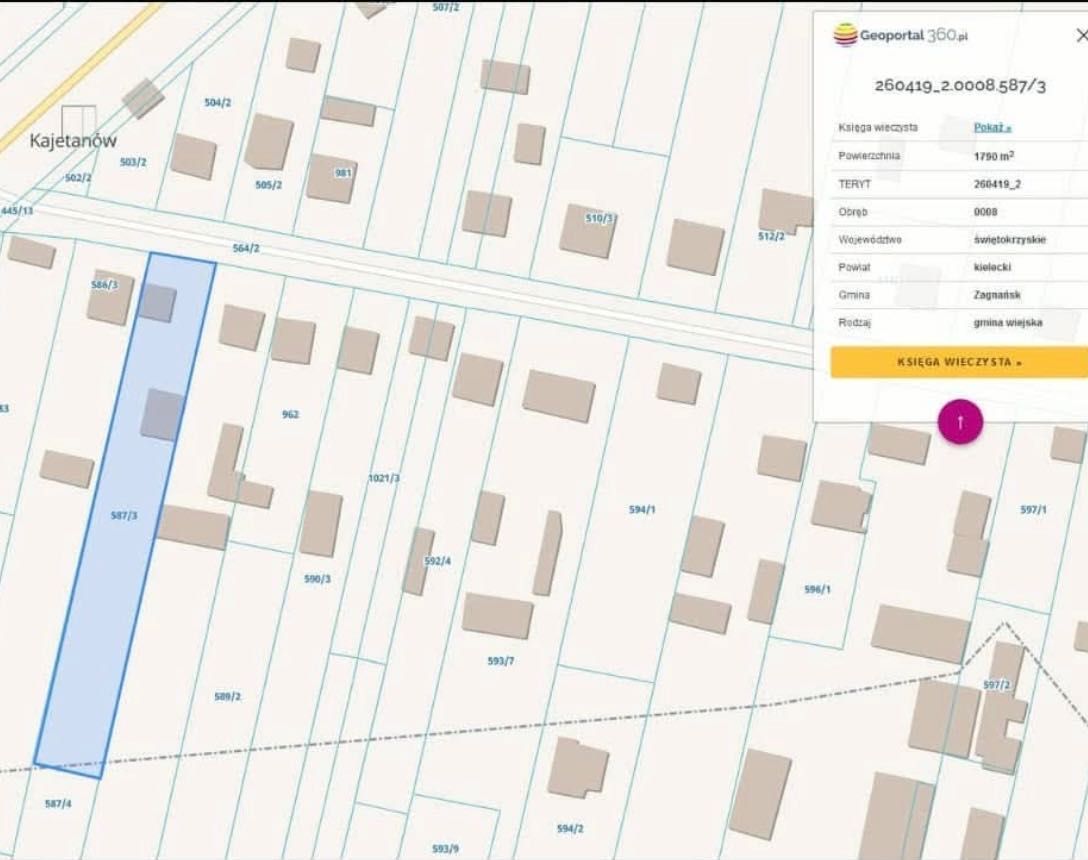1088x860 pixels.
Task: Select parcel label 503/2
Action: 133,162
